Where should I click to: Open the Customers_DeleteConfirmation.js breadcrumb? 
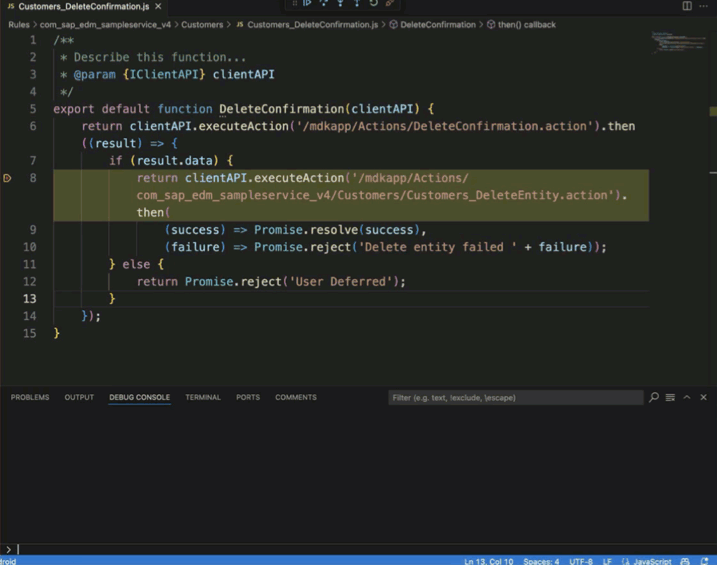pyautogui.click(x=313, y=25)
